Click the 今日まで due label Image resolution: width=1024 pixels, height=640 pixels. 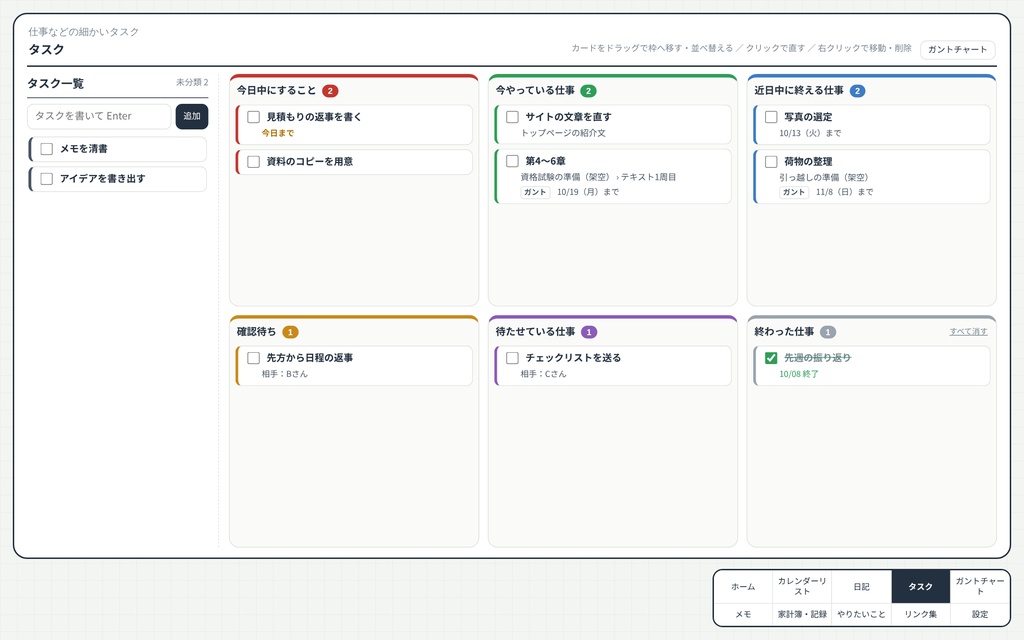[x=278, y=133]
